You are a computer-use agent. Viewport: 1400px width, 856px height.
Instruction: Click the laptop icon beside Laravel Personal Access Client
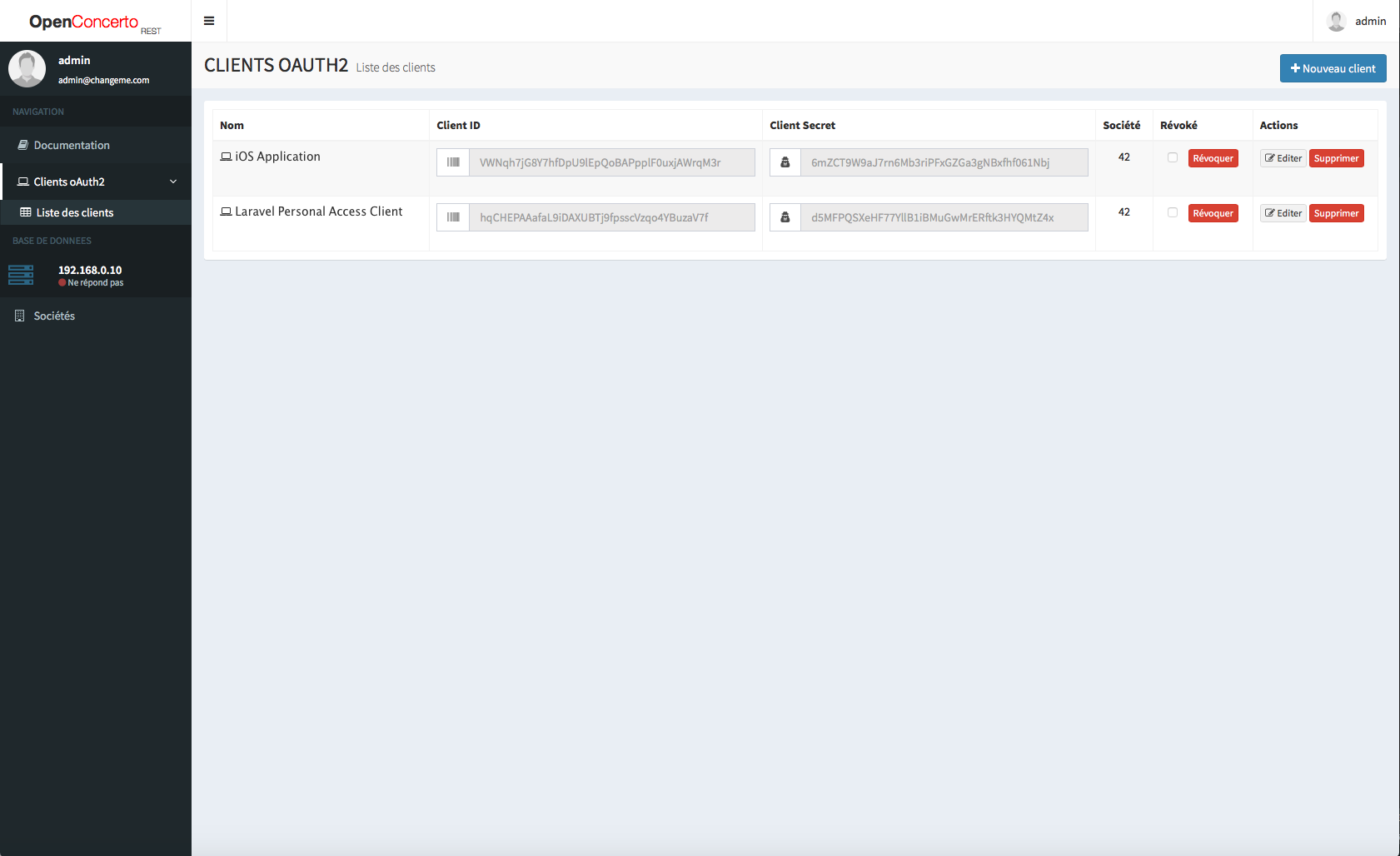tap(226, 212)
